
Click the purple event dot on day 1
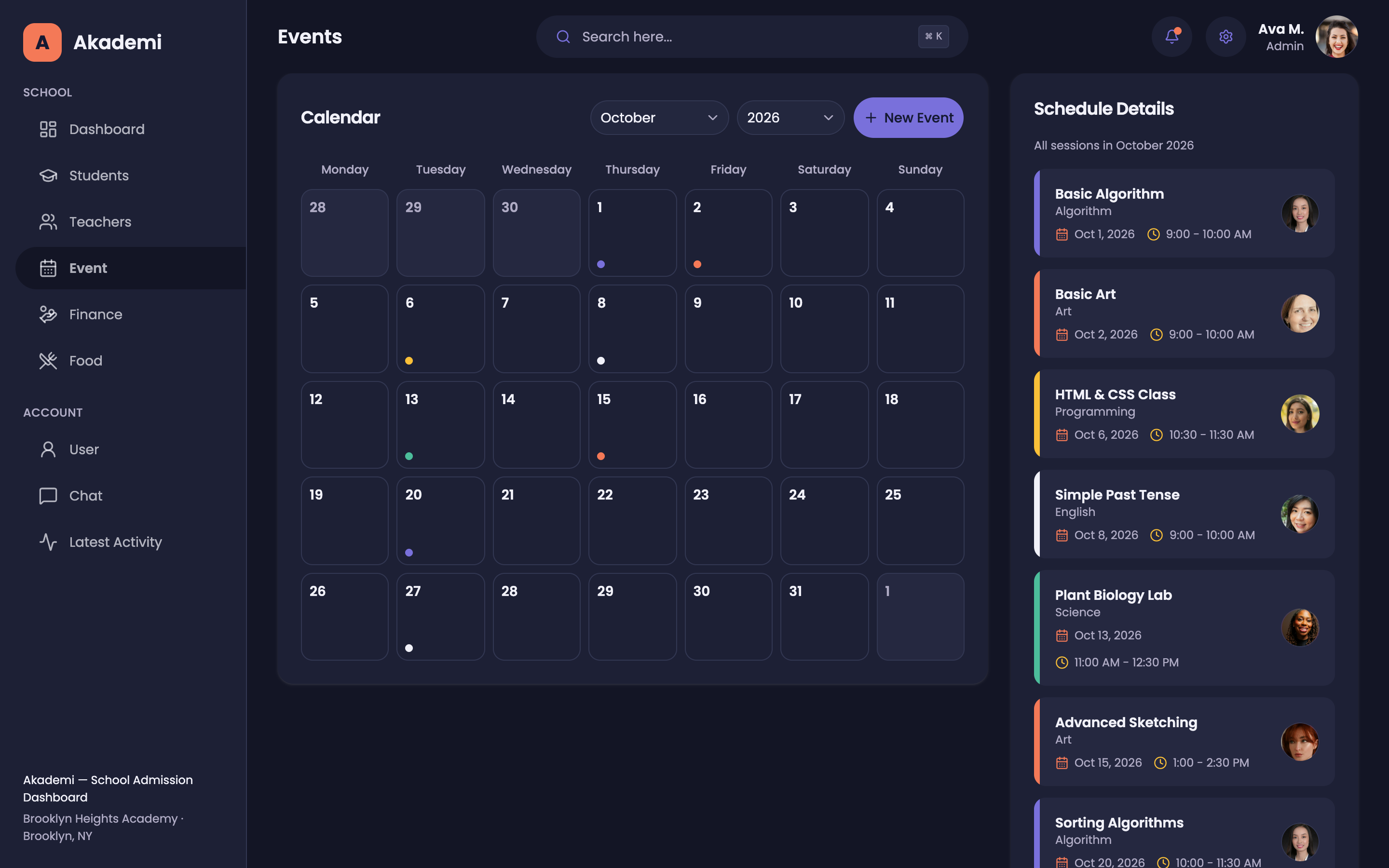[x=600, y=264]
